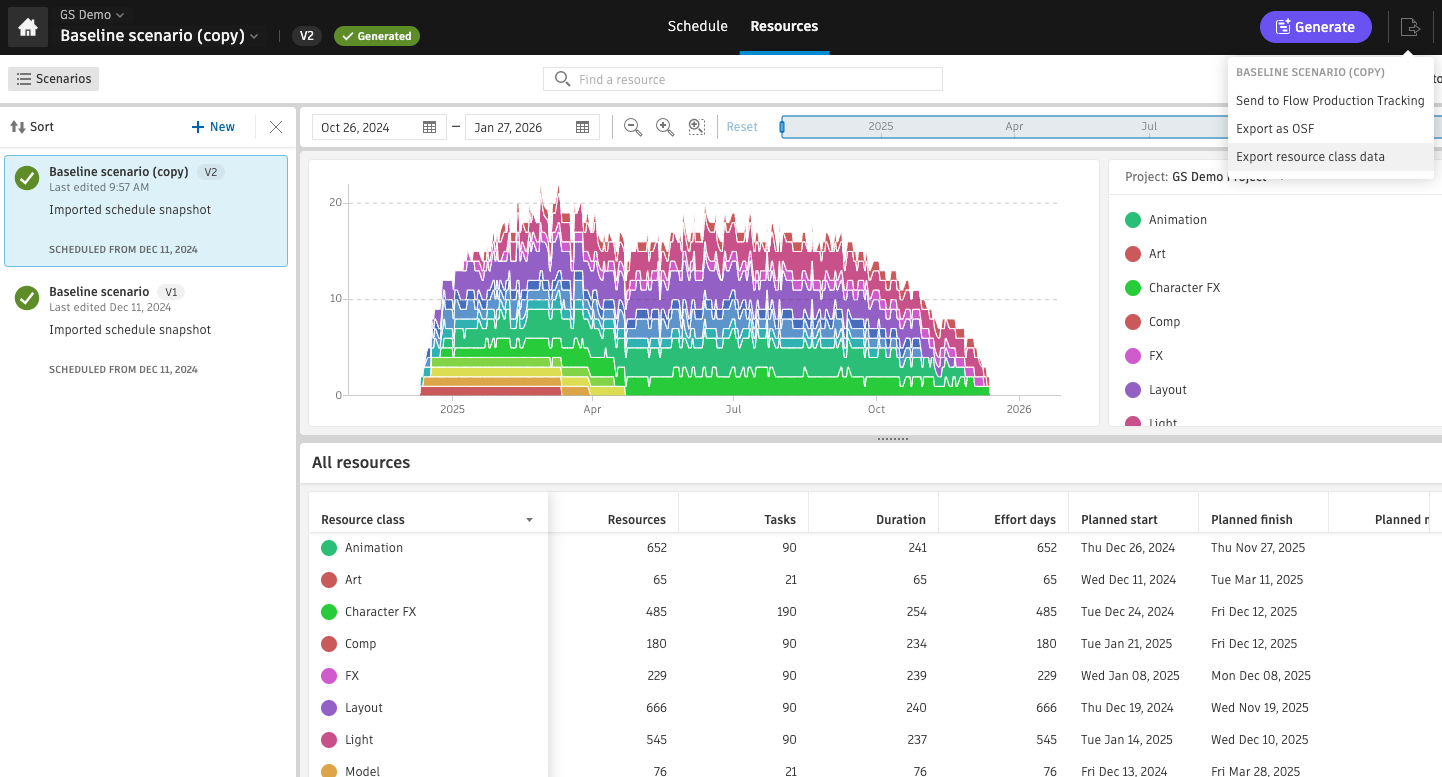1442x777 pixels.
Task: Close the scenarios panel with X
Action: click(276, 127)
